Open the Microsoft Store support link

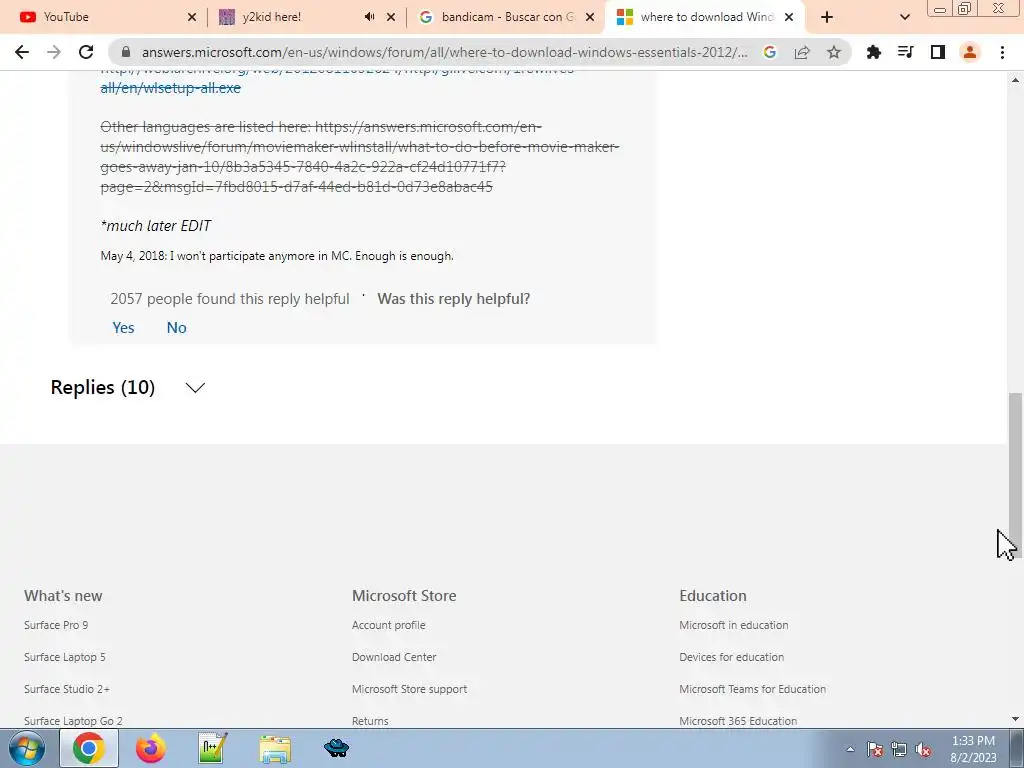pyautogui.click(x=409, y=689)
